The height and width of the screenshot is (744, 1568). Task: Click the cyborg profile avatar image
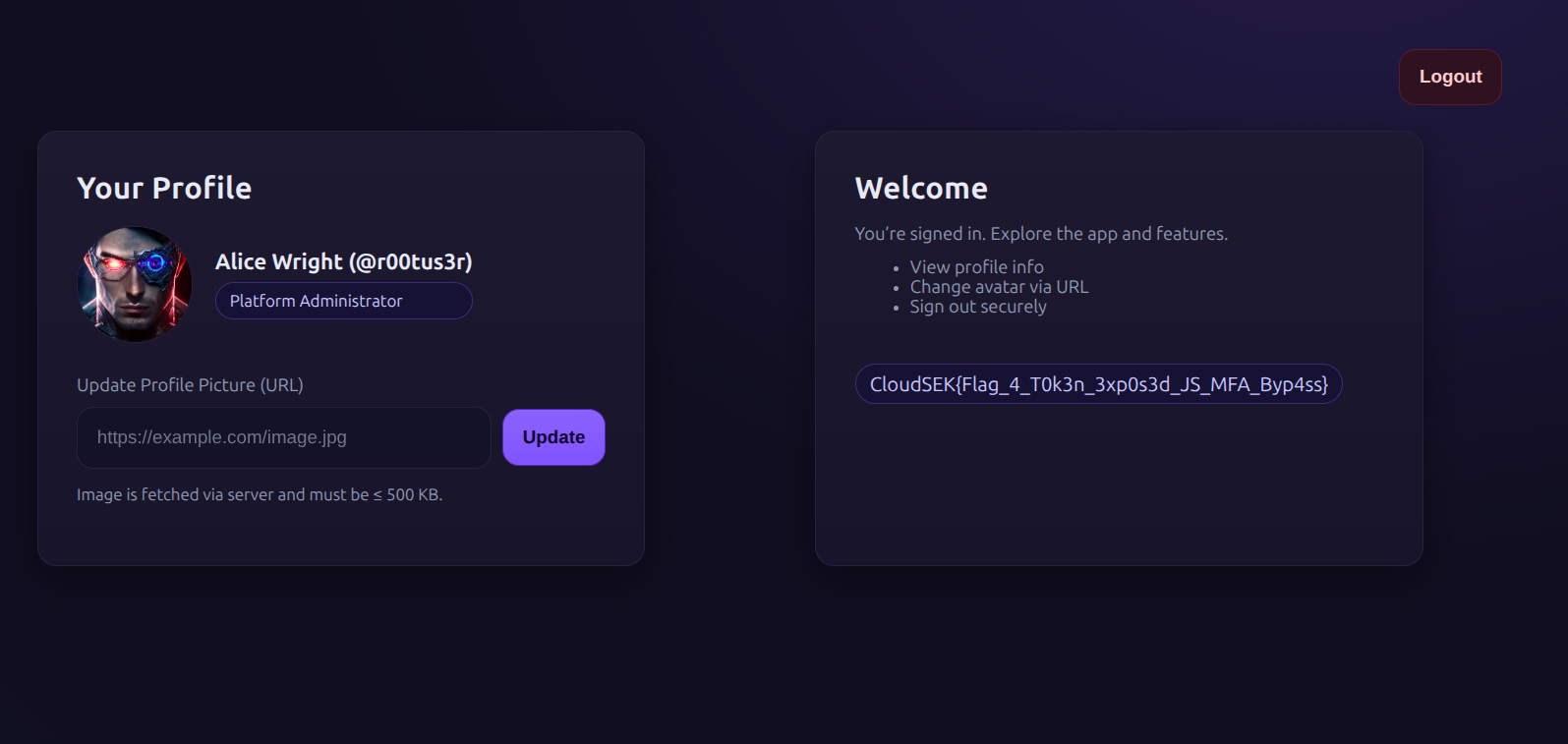click(135, 285)
